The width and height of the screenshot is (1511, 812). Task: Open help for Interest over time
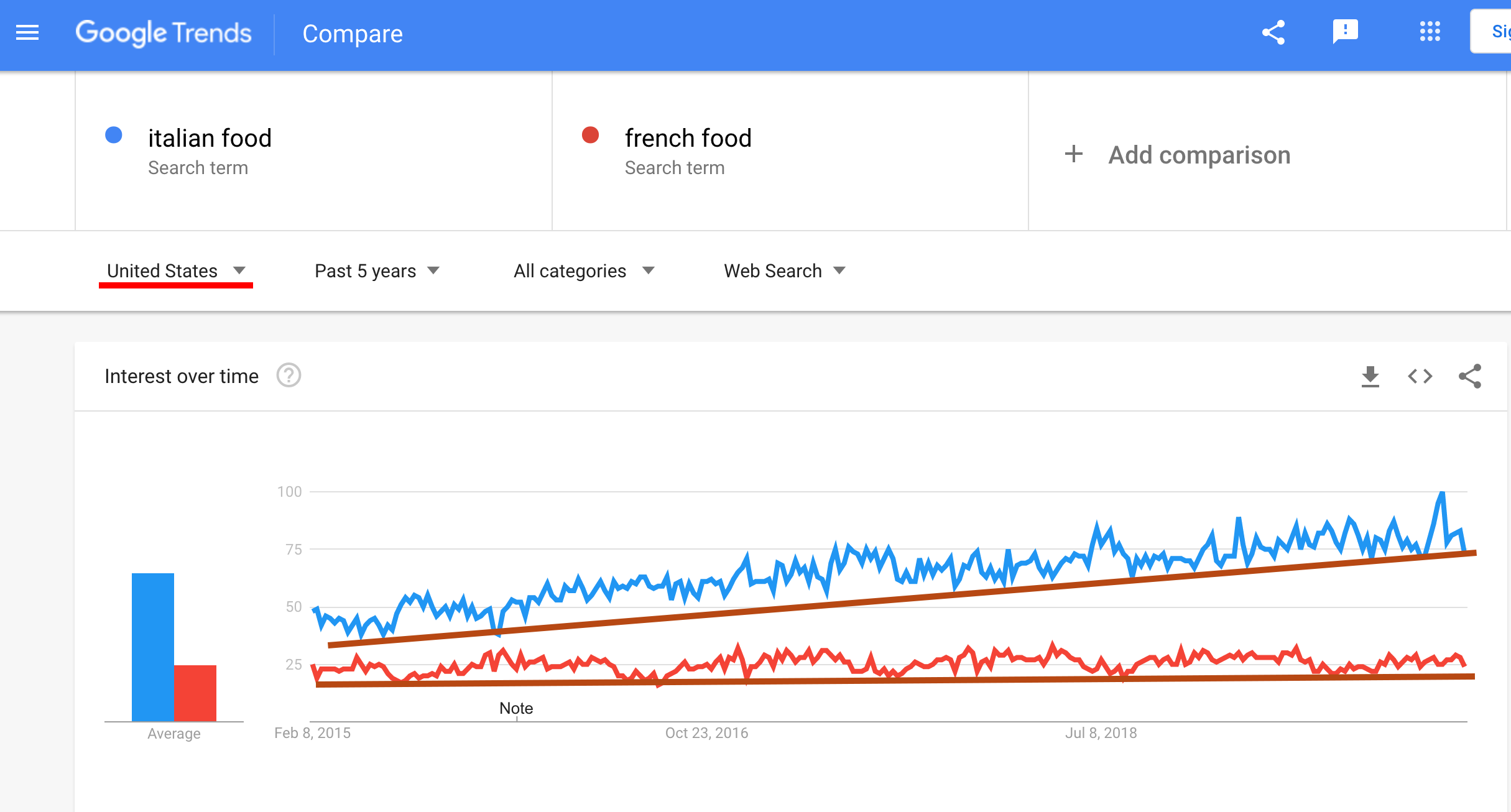tap(289, 376)
